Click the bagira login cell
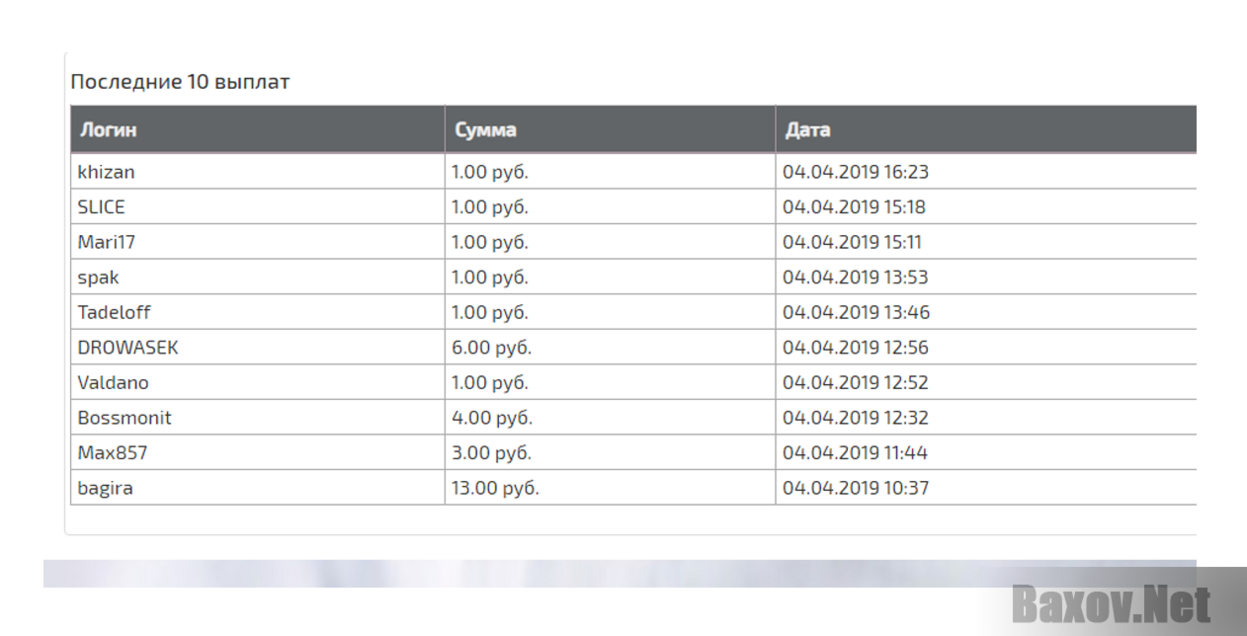Viewport: 1247px width, 636px height. 258,488
